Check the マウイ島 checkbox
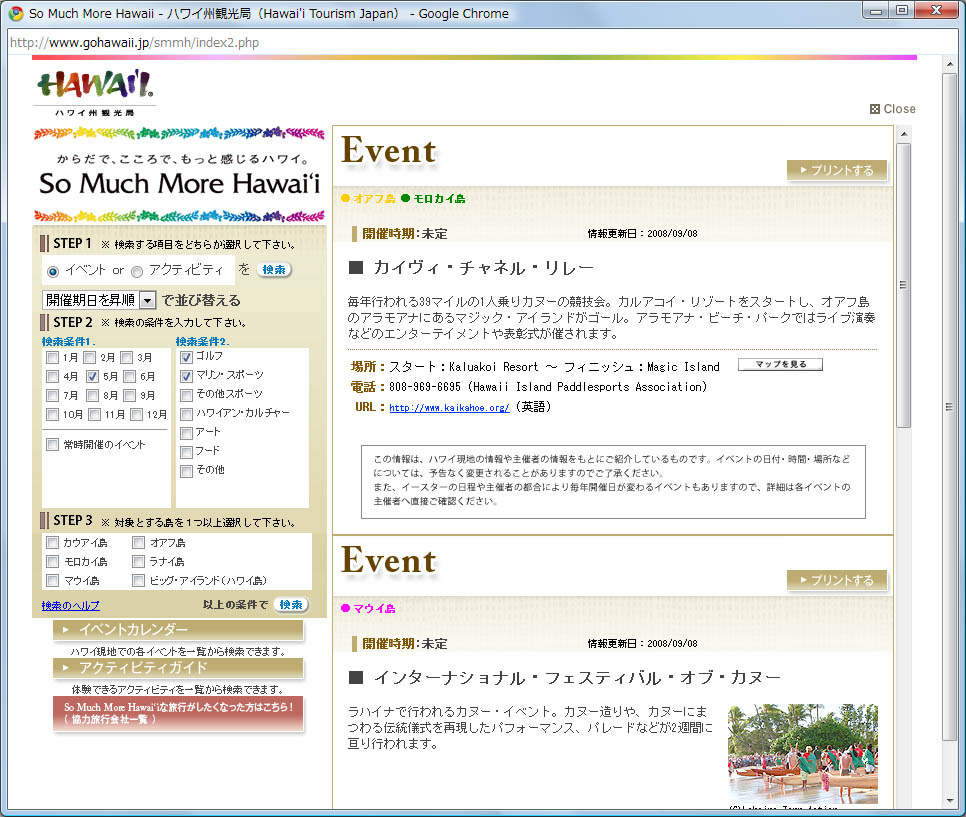This screenshot has height=817, width=966. [52, 580]
